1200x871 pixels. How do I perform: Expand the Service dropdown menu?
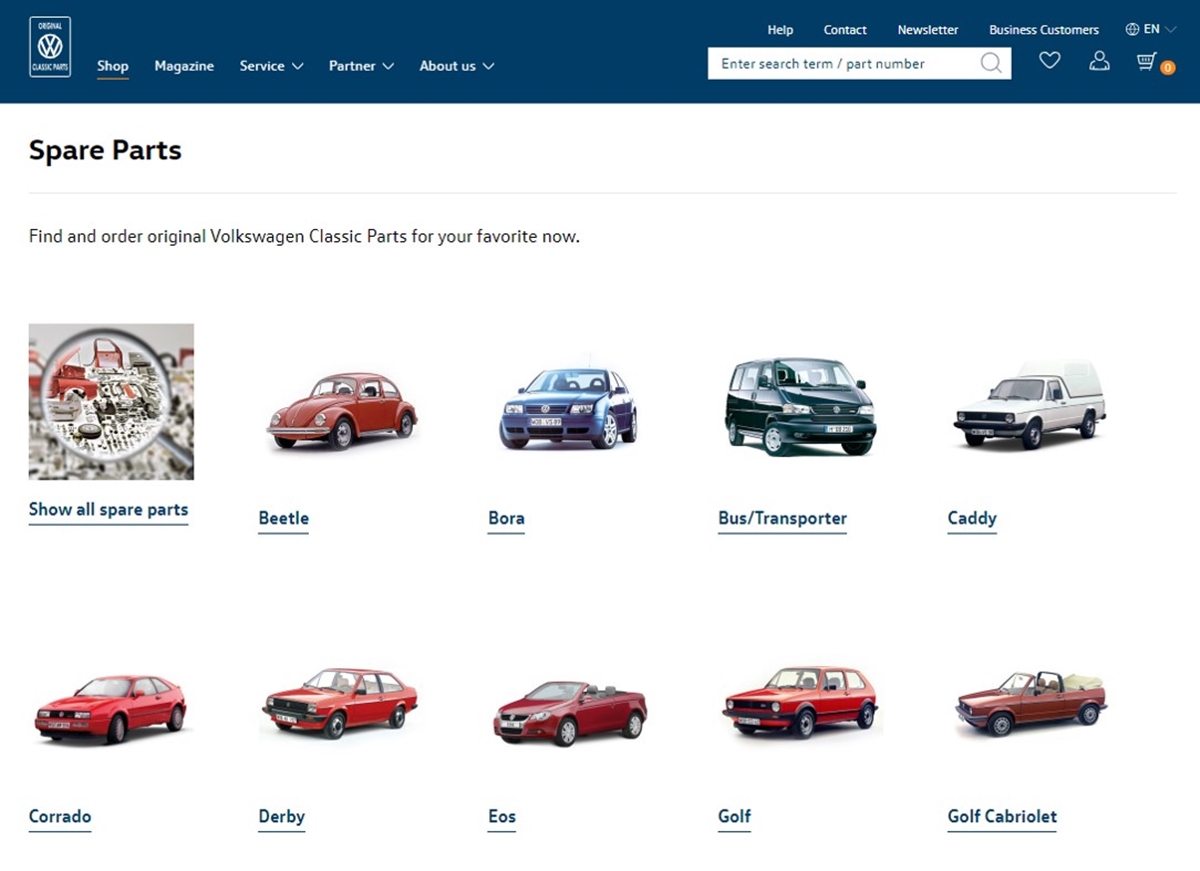point(271,66)
